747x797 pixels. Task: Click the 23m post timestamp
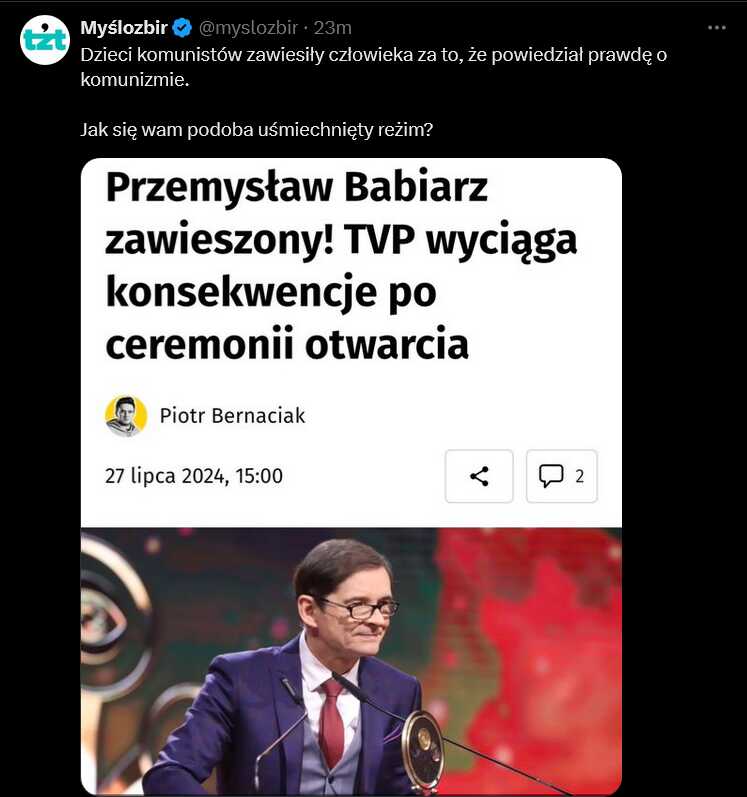tap(332, 27)
